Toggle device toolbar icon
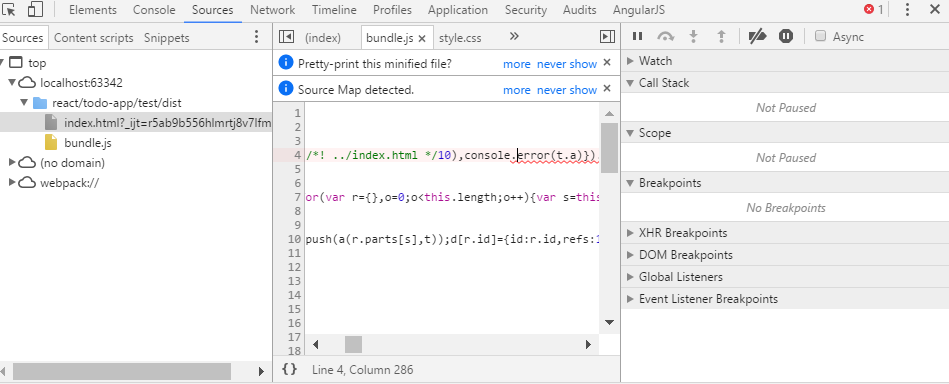 point(35,10)
